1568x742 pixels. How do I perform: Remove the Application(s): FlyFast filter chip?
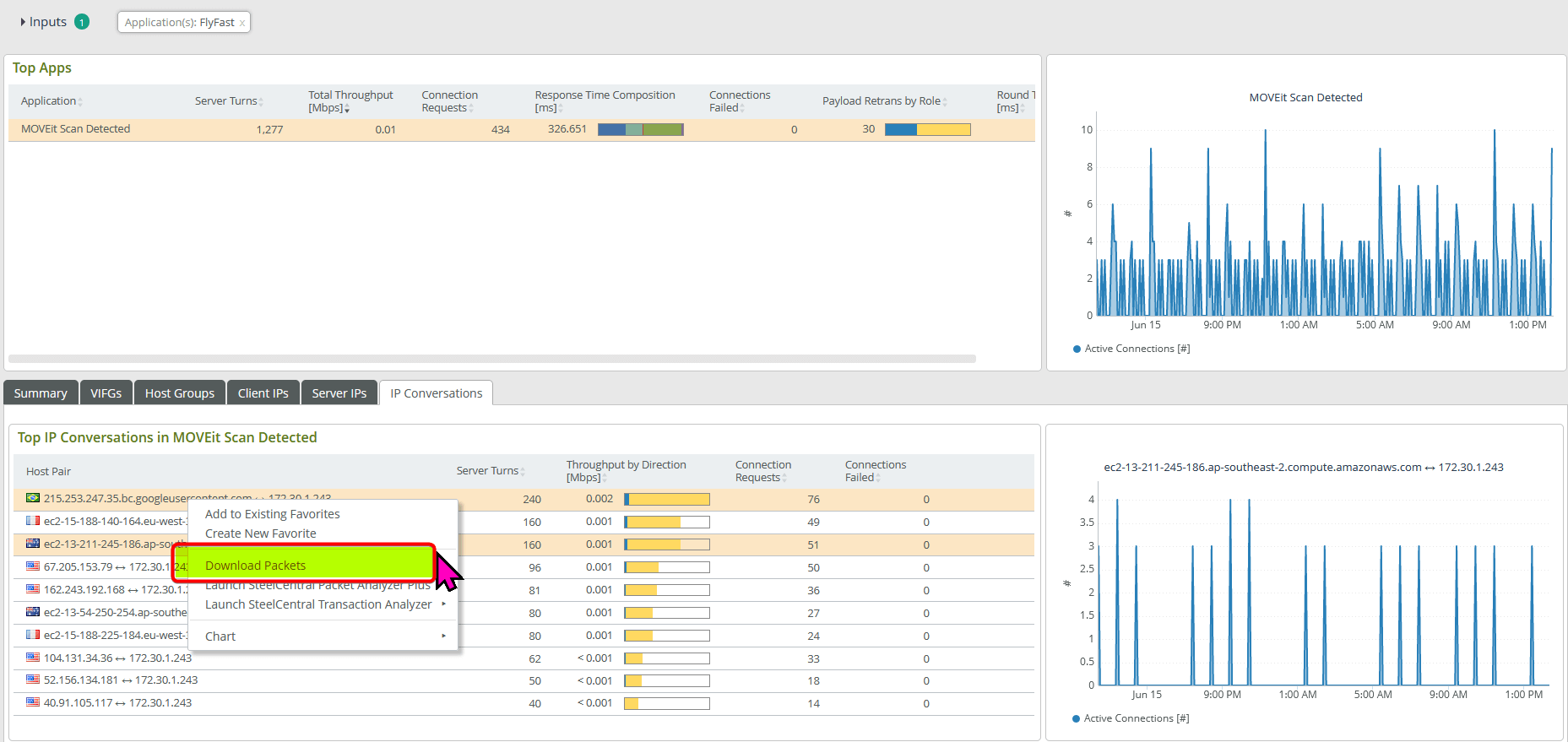point(242,23)
